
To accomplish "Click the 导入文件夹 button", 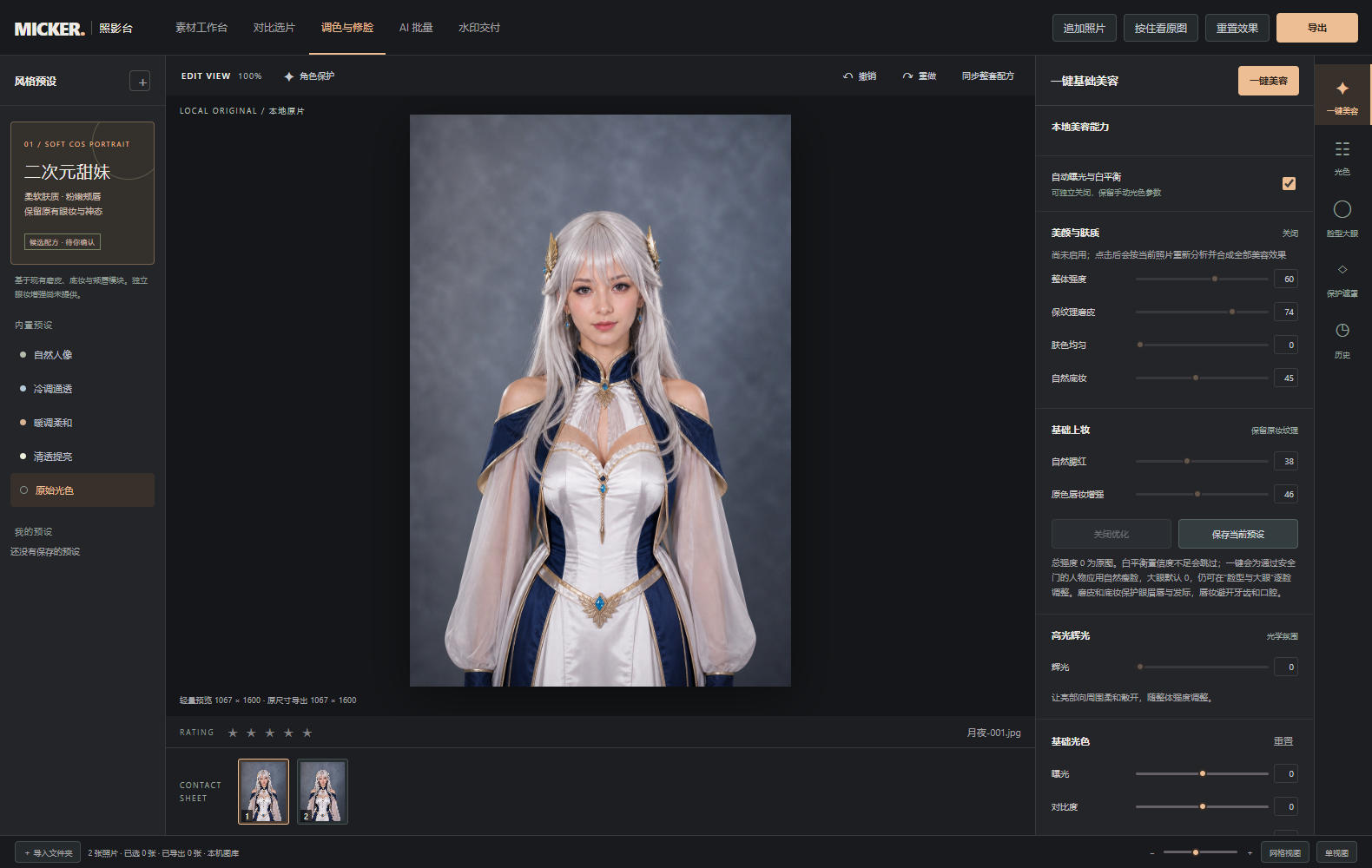I will pyautogui.click(x=48, y=852).
